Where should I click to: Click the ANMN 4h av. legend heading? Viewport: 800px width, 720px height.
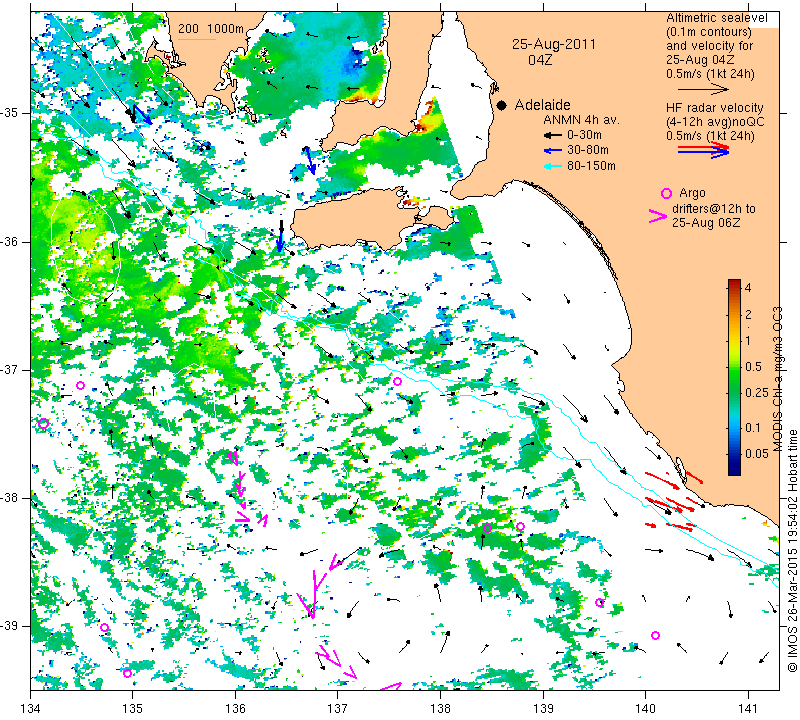(x=581, y=120)
